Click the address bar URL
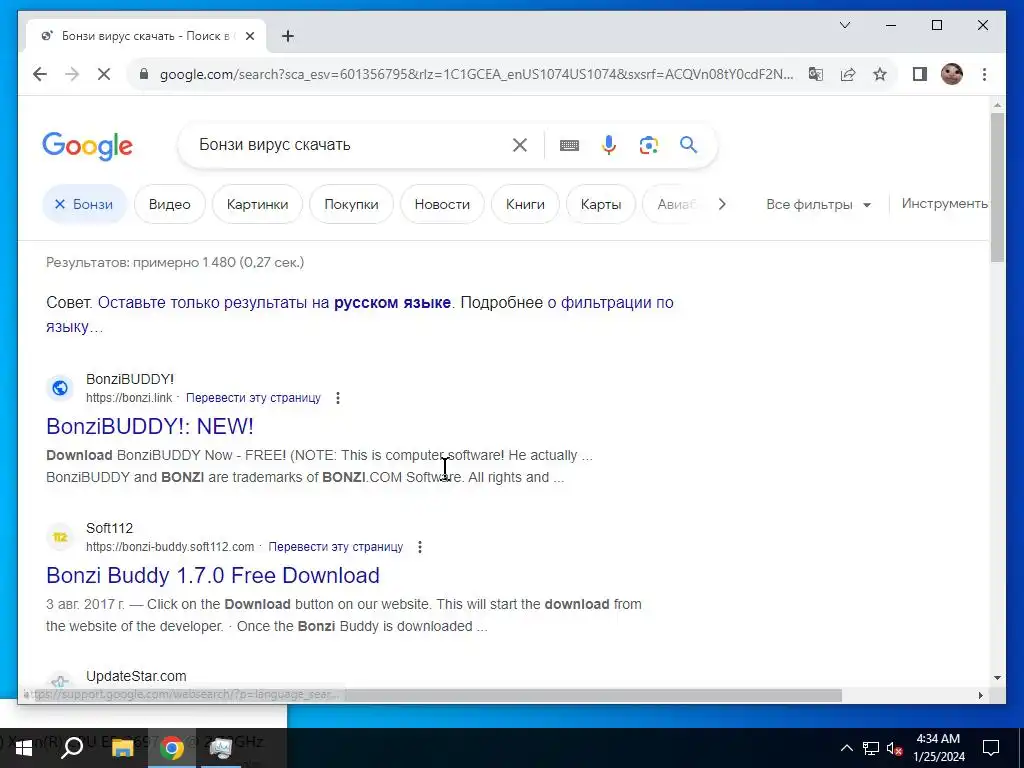Viewport: 1024px width, 768px height. click(x=477, y=74)
